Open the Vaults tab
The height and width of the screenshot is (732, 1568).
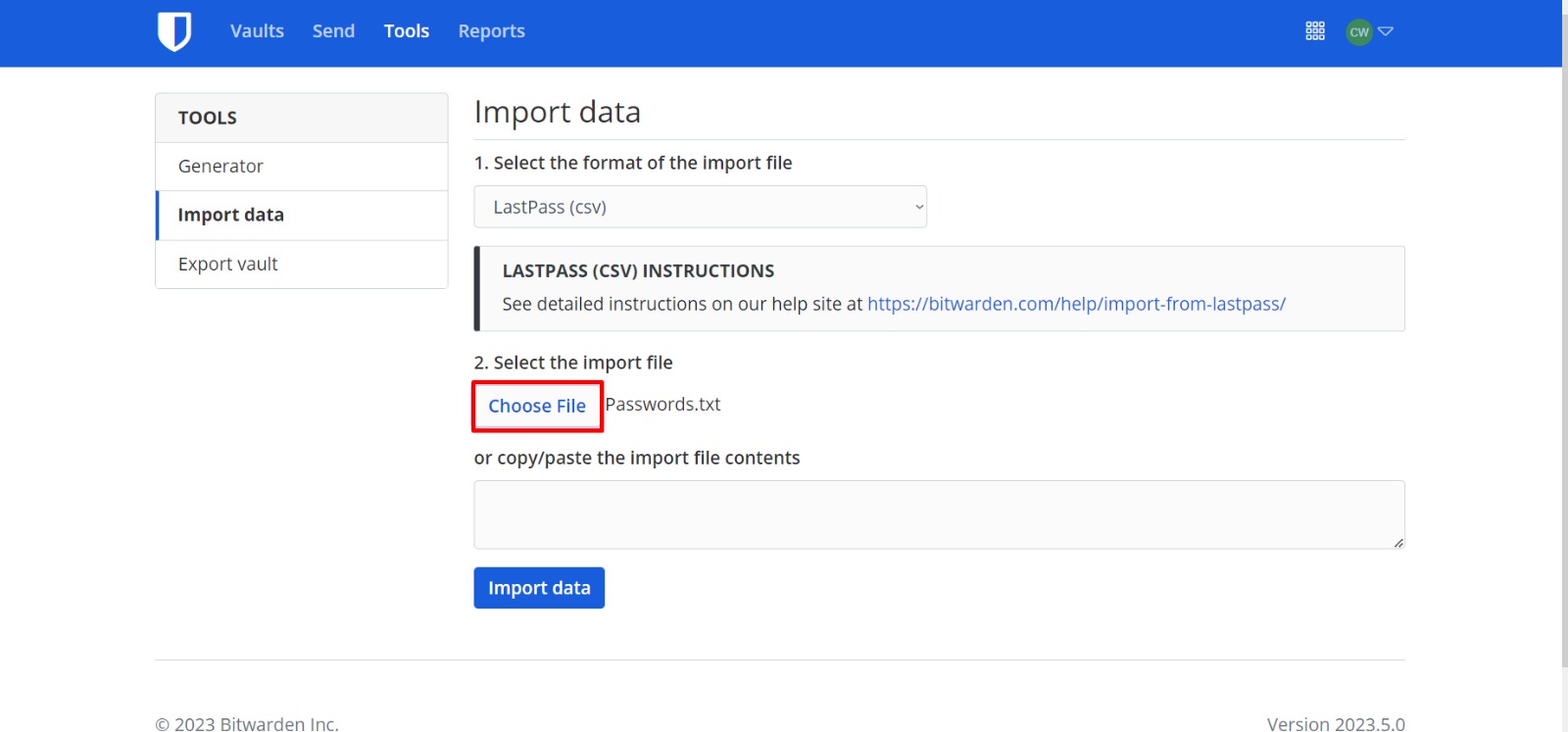pos(257,31)
